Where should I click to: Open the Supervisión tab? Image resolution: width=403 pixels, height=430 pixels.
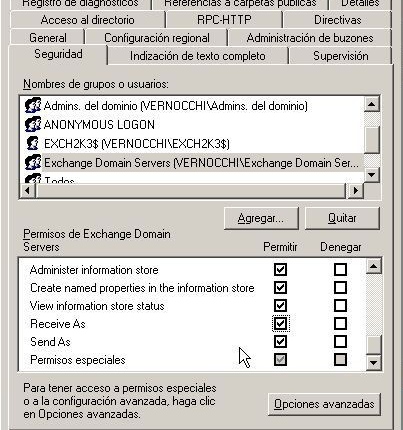341,56
